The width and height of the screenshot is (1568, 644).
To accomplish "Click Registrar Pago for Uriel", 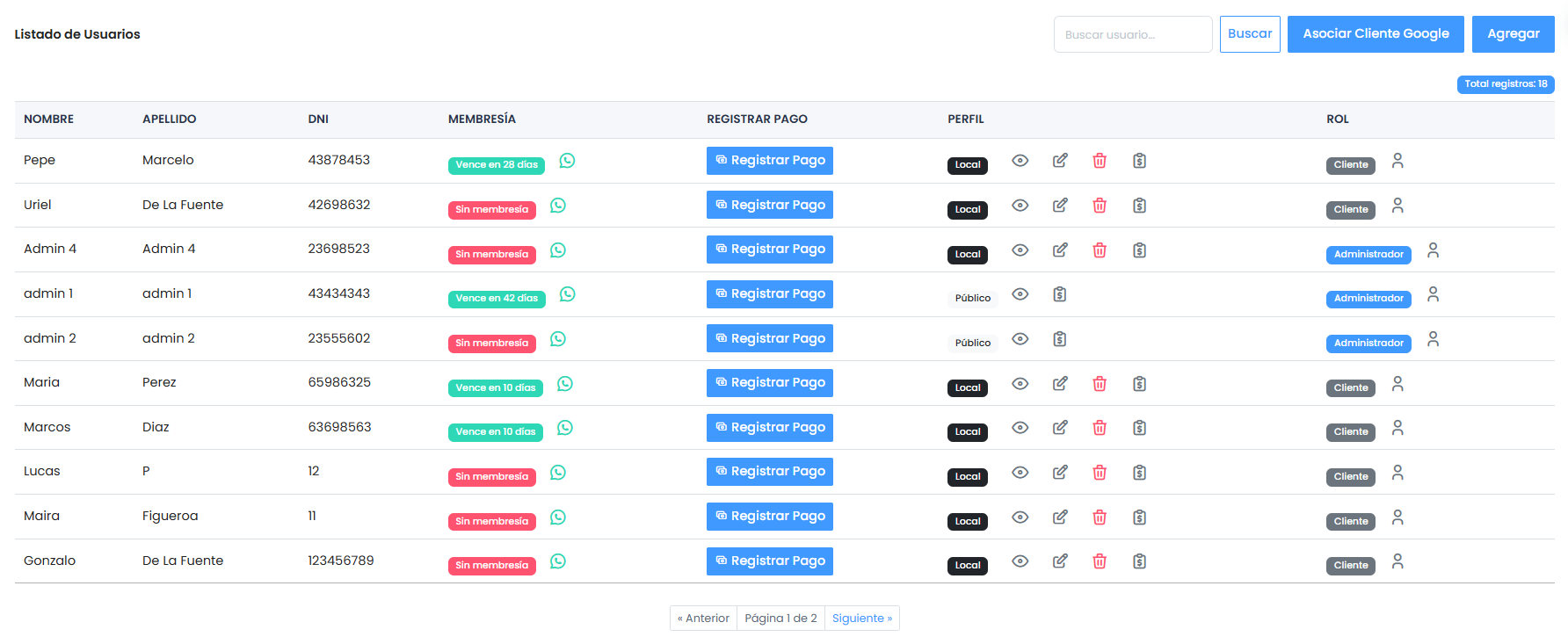I will click(x=769, y=206).
